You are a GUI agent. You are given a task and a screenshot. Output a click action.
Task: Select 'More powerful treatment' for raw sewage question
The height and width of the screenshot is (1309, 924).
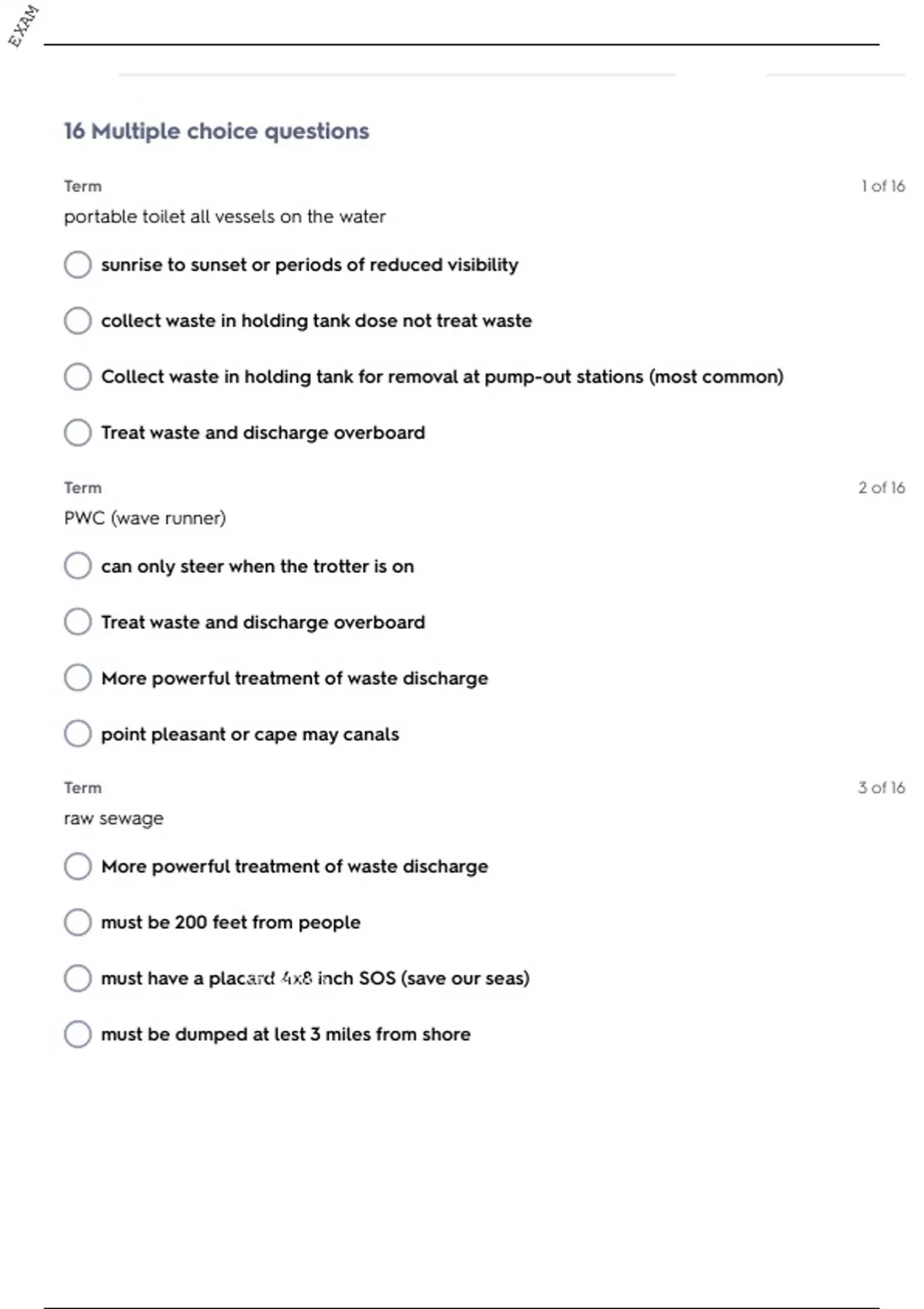78,866
